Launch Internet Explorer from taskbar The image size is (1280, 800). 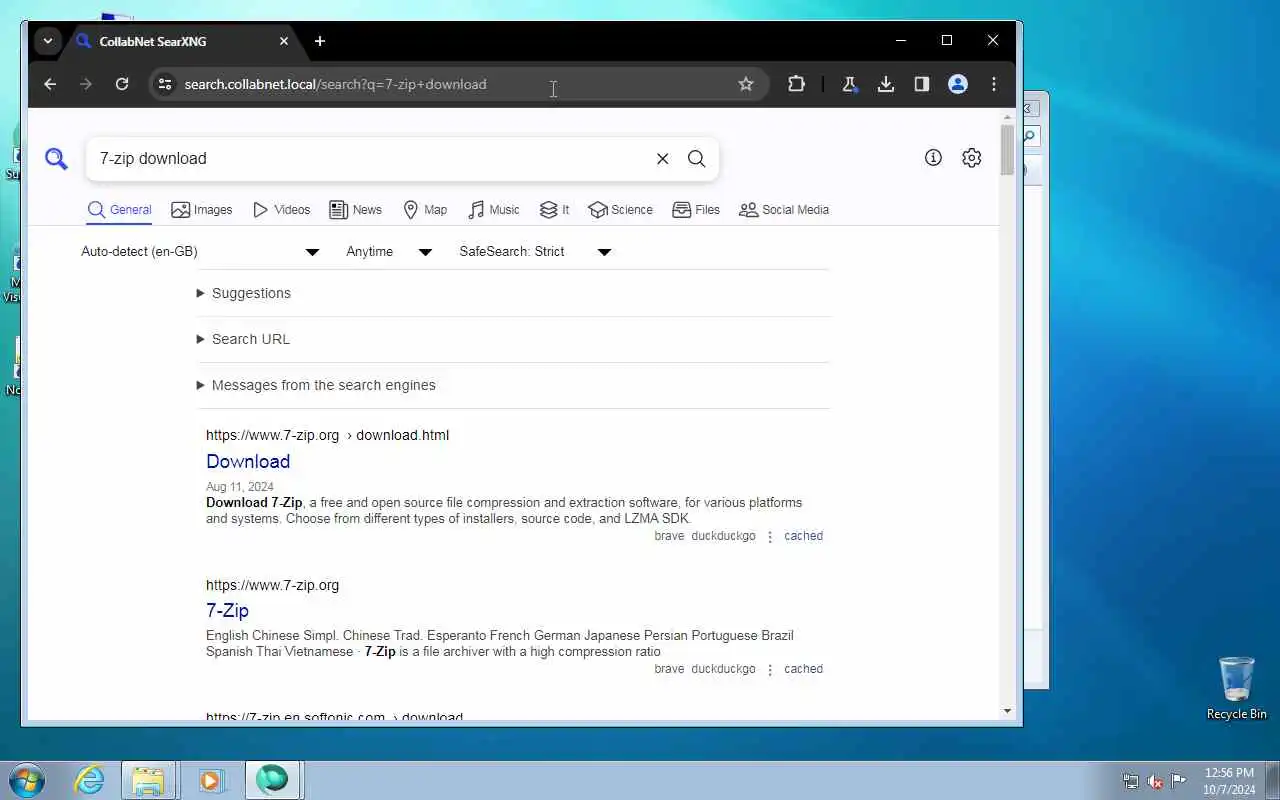tap(89, 780)
